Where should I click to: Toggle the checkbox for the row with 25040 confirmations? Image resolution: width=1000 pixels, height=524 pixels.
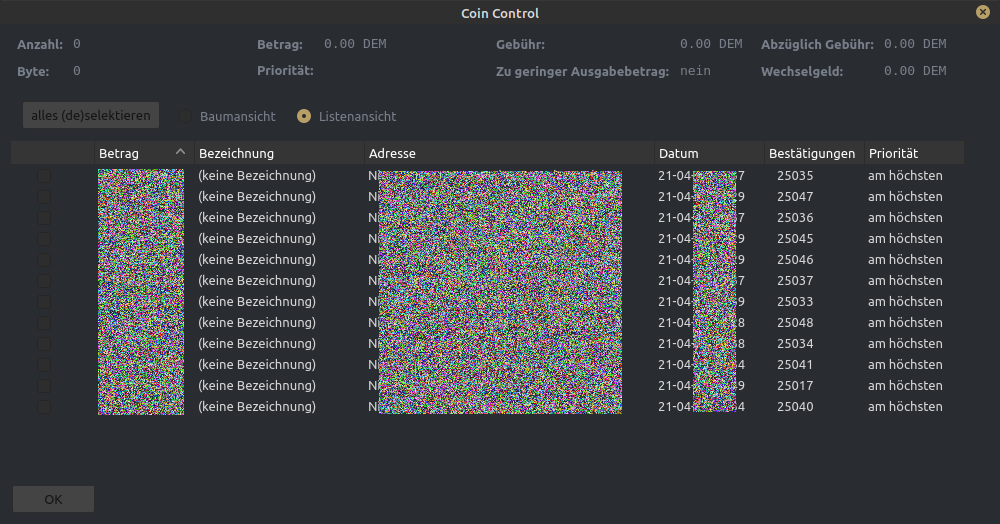coord(44,407)
